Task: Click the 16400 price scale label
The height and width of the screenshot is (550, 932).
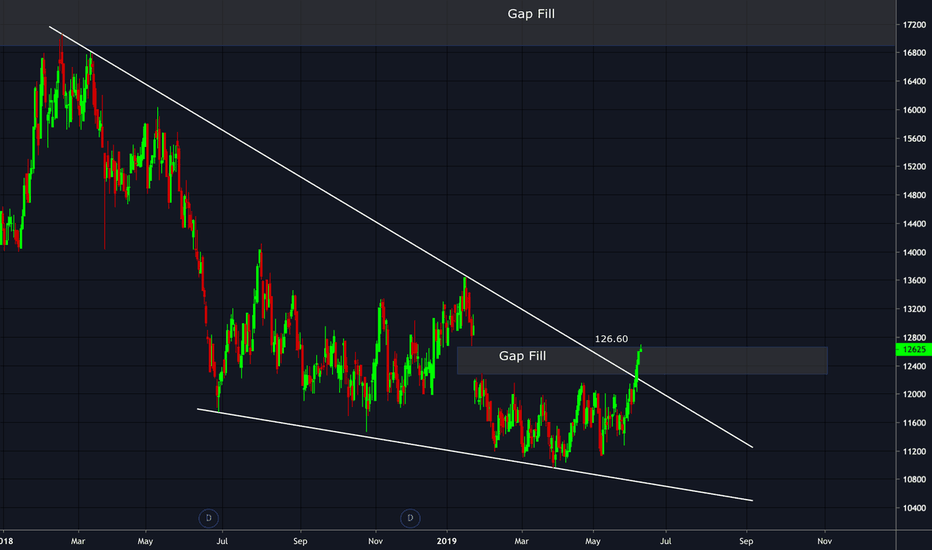Action: pyautogui.click(x=914, y=81)
